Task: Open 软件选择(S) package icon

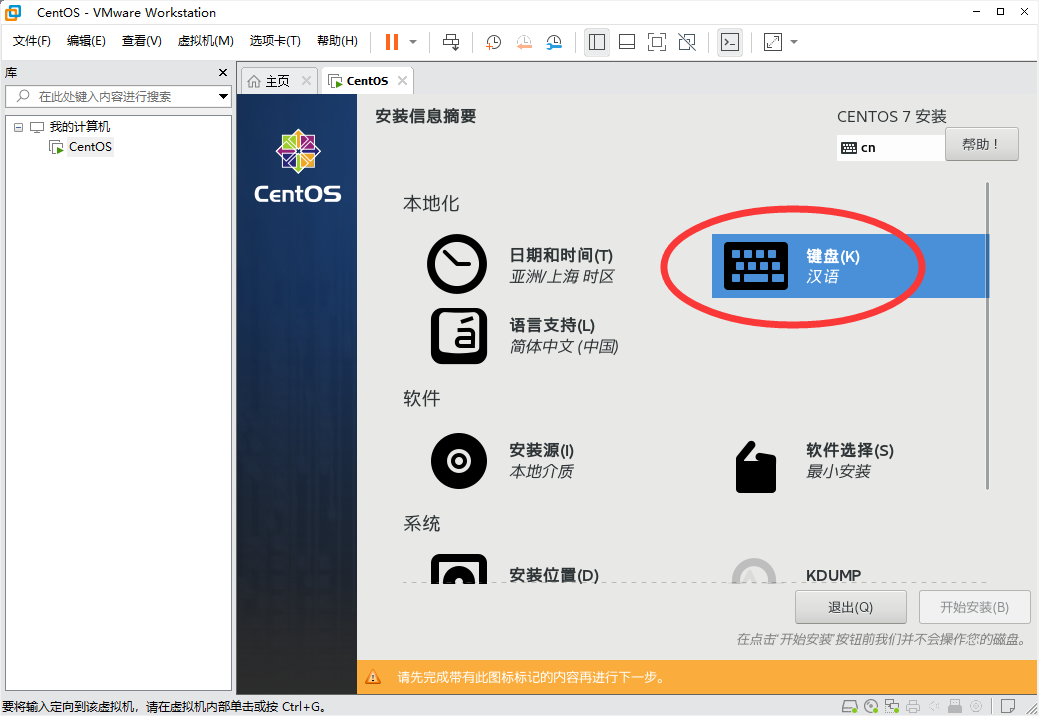Action: tap(755, 466)
